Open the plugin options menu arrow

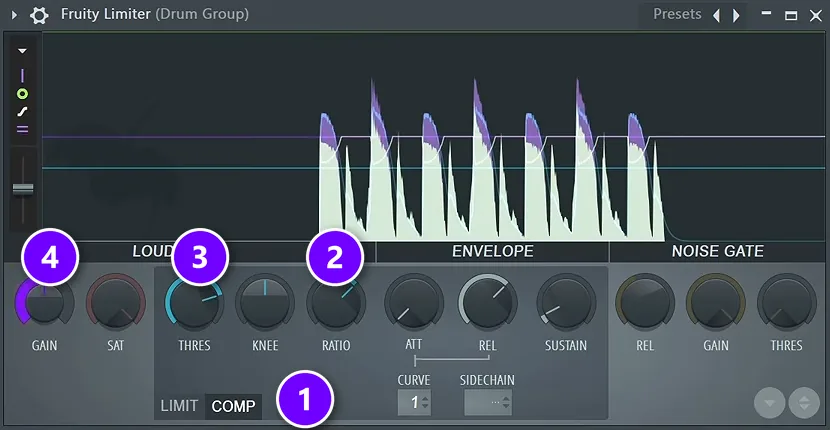pyautogui.click(x=14, y=15)
